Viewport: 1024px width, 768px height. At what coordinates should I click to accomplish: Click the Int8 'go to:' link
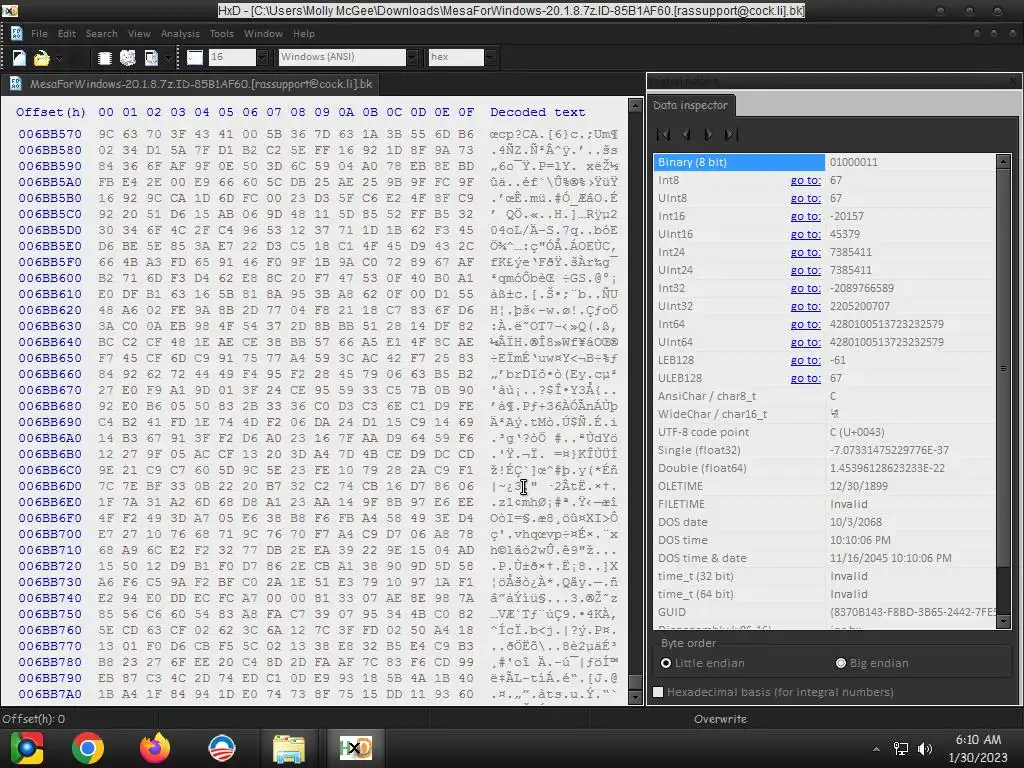[x=805, y=180]
